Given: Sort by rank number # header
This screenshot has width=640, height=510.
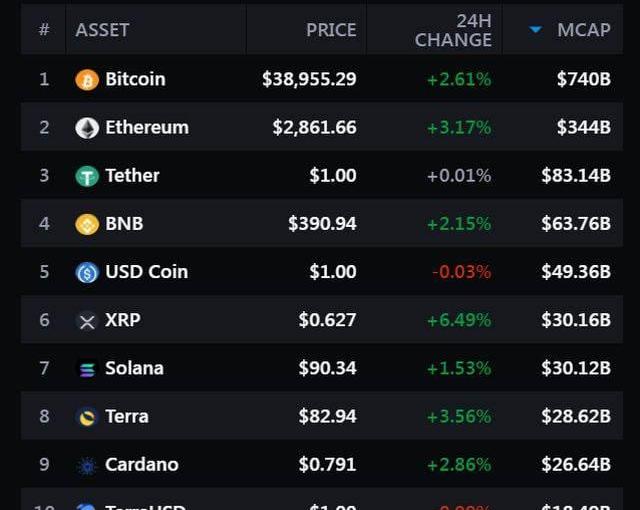Looking at the screenshot, I should point(44,29).
